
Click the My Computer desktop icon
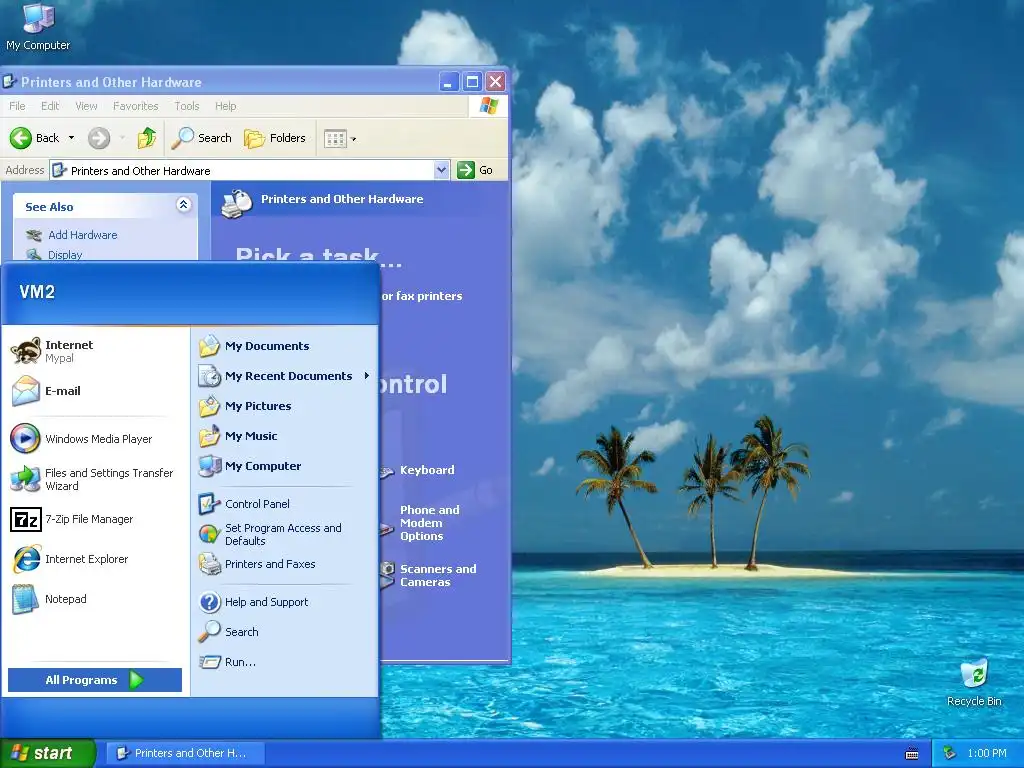38,26
